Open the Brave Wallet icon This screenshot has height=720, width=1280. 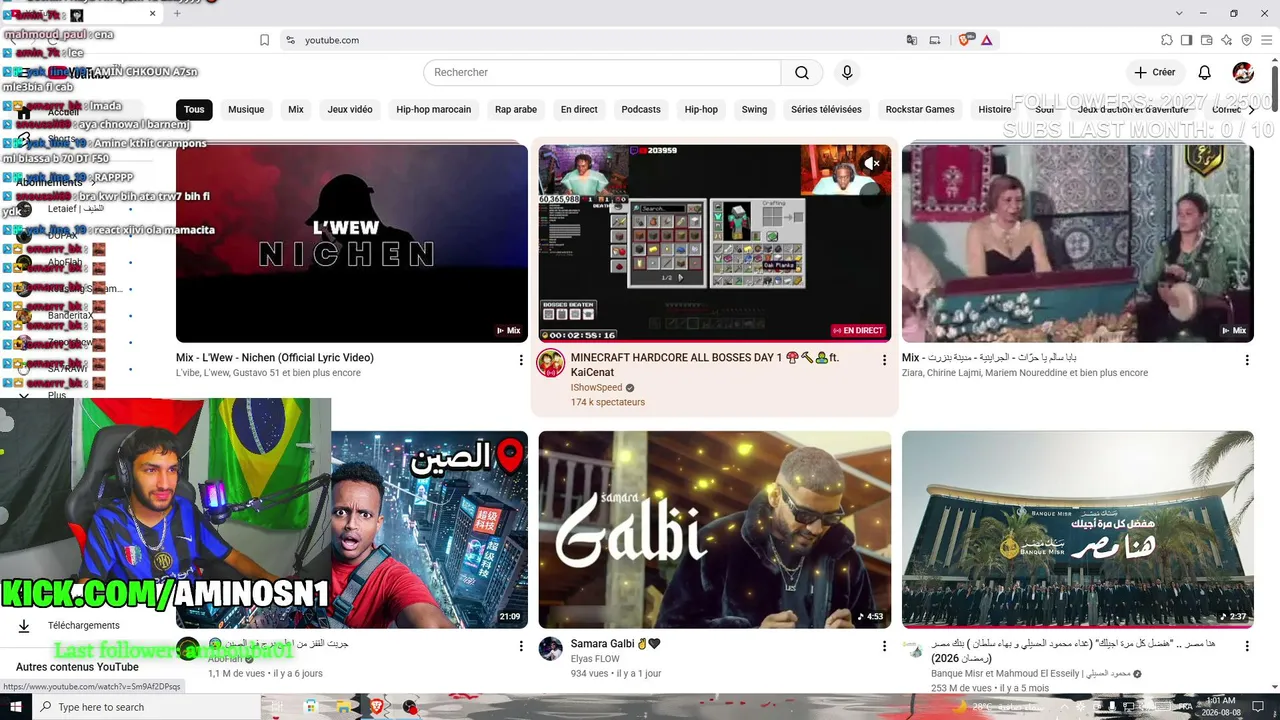pyautogui.click(x=1207, y=40)
